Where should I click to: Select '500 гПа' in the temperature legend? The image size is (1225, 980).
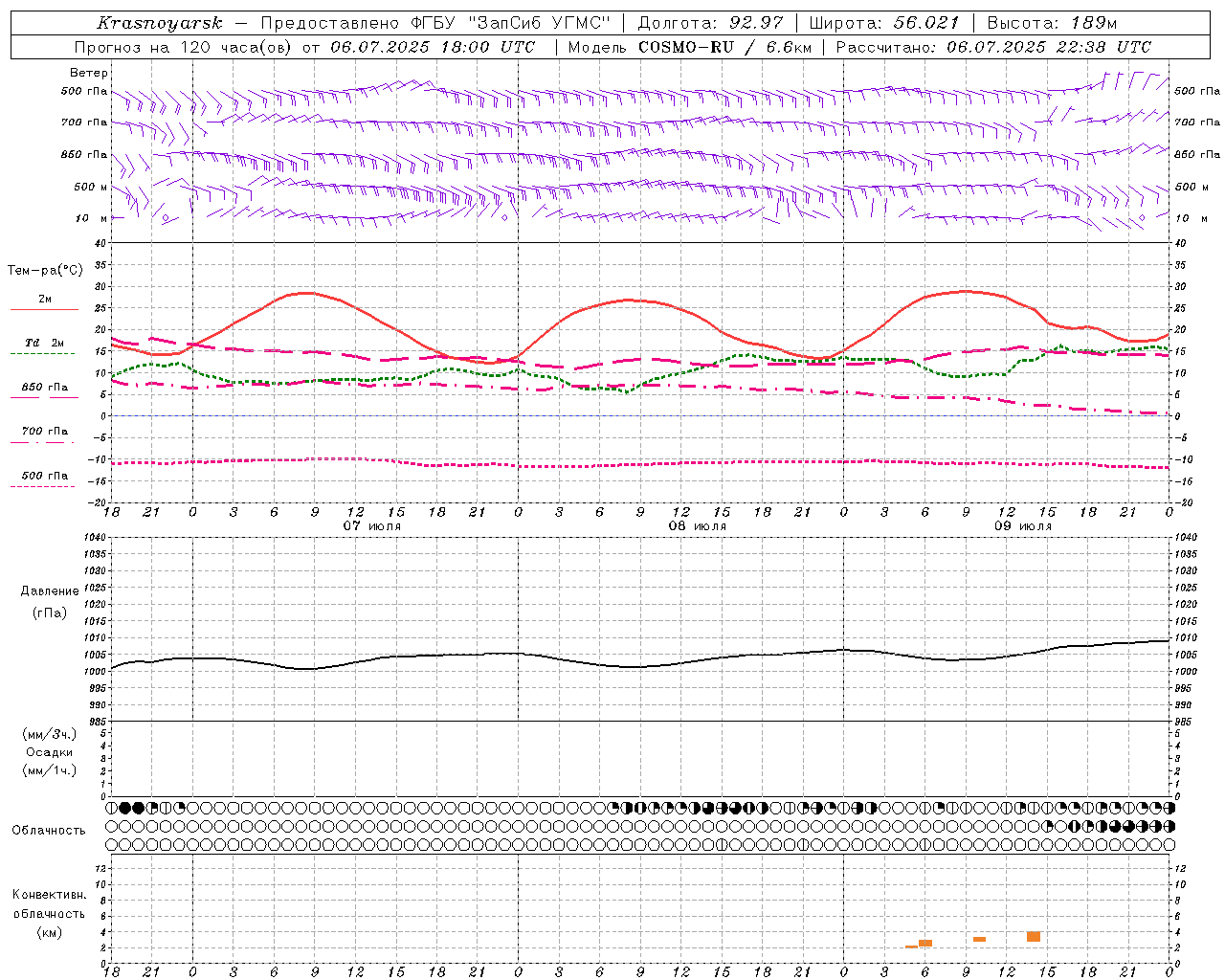[x=45, y=476]
